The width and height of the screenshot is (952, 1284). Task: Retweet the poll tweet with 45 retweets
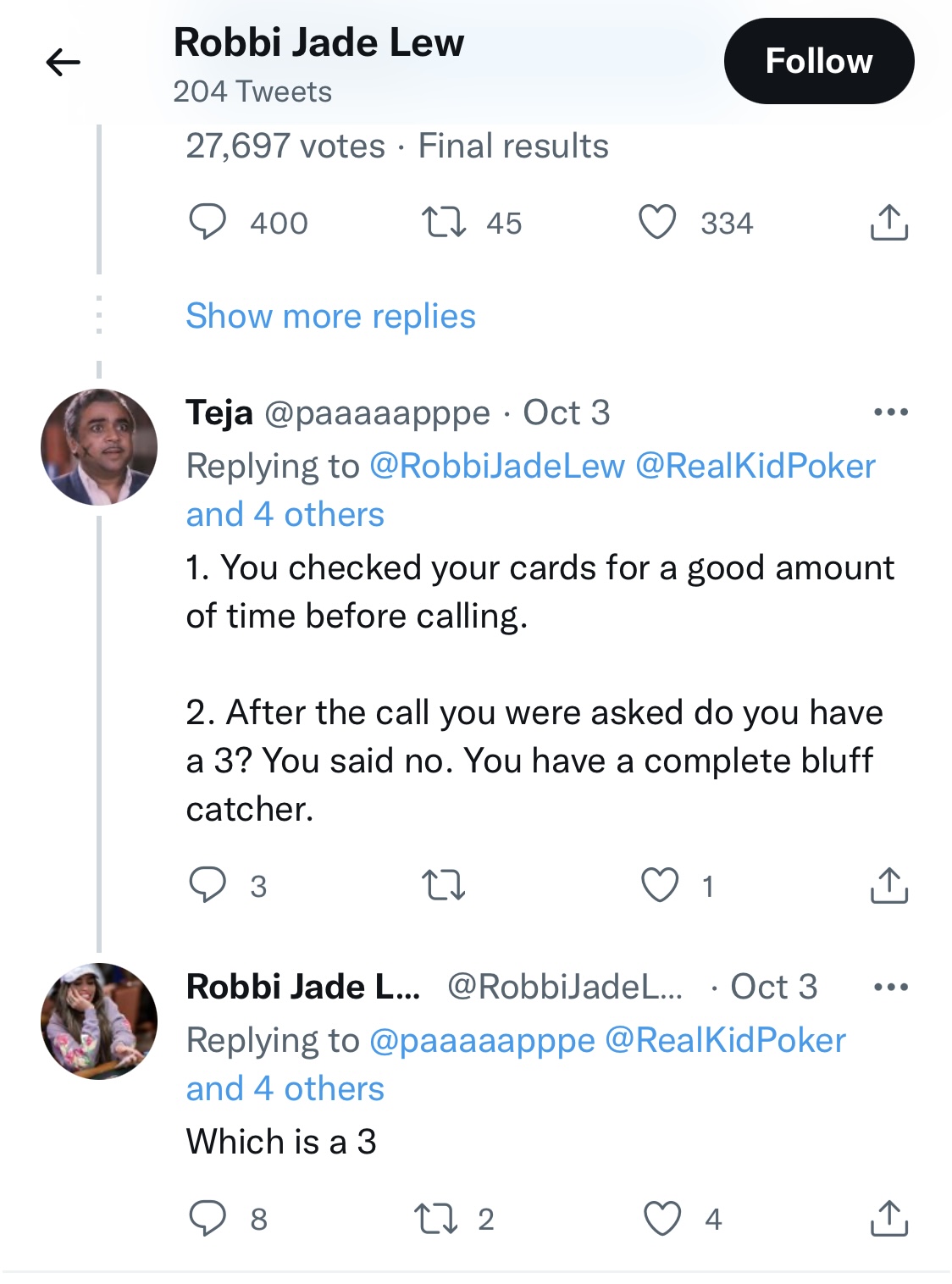(444, 223)
